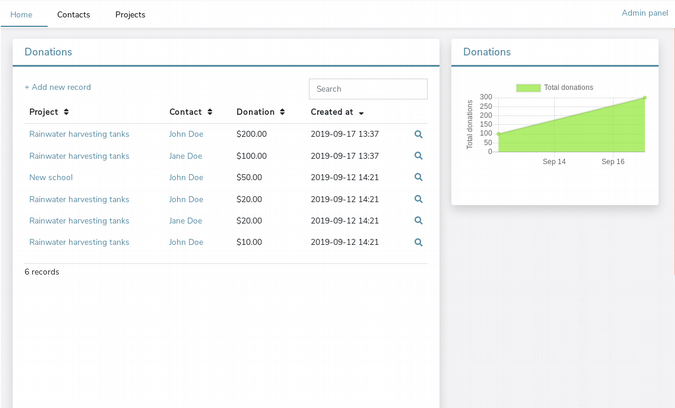Open the Projects tab
675x408 pixels.
point(130,15)
